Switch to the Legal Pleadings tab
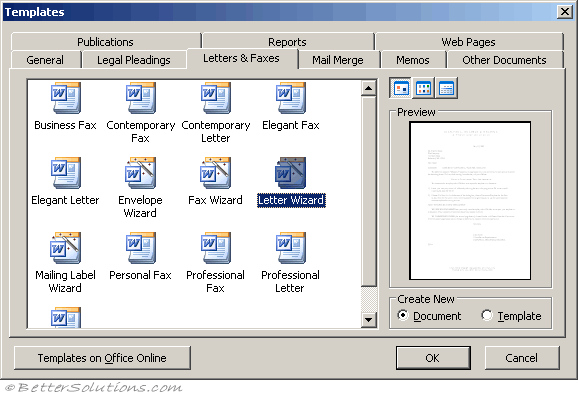The height and width of the screenshot is (395, 578). point(134,60)
